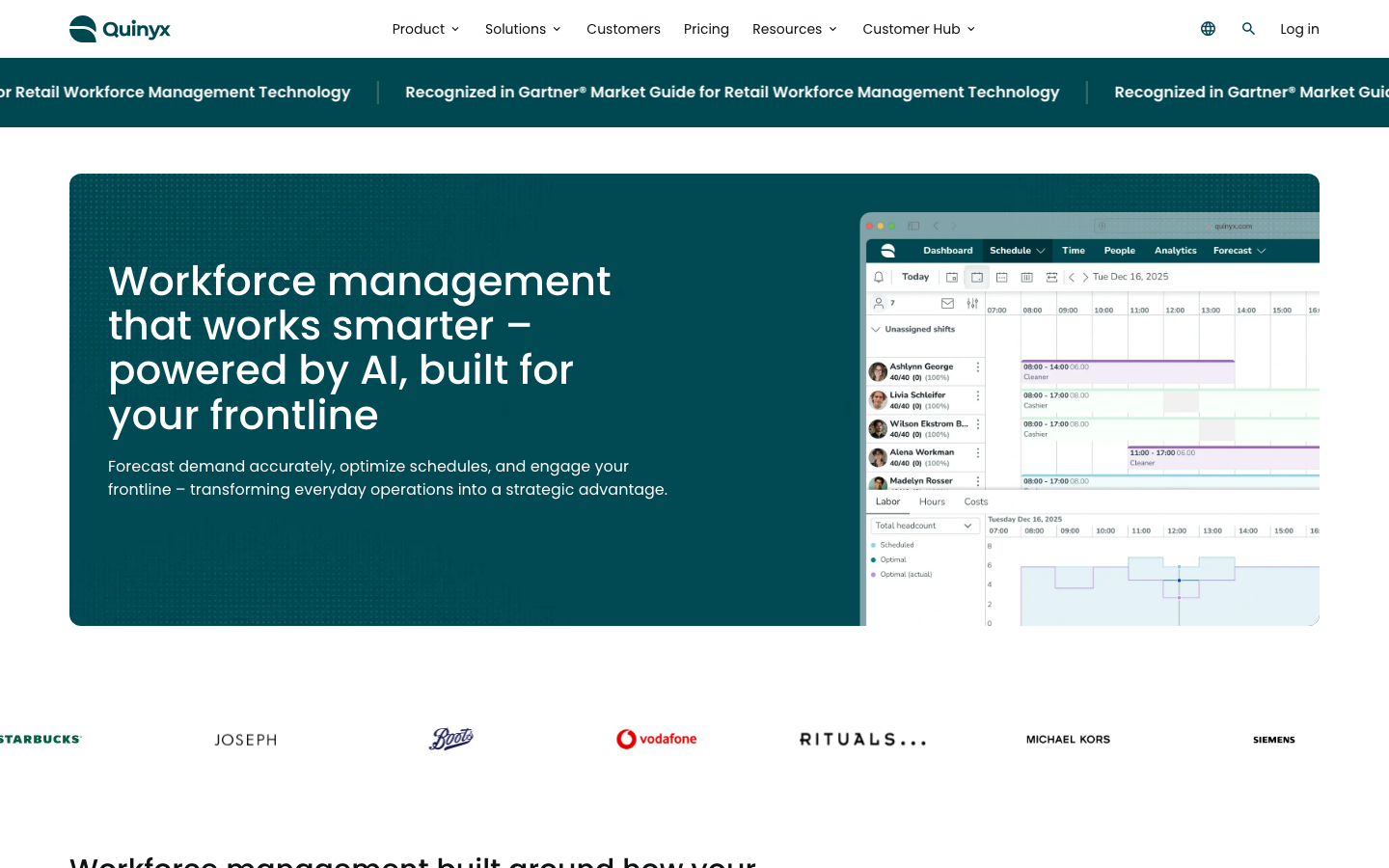
Task: Click the JOSEPH customer logo
Action: [x=246, y=740]
